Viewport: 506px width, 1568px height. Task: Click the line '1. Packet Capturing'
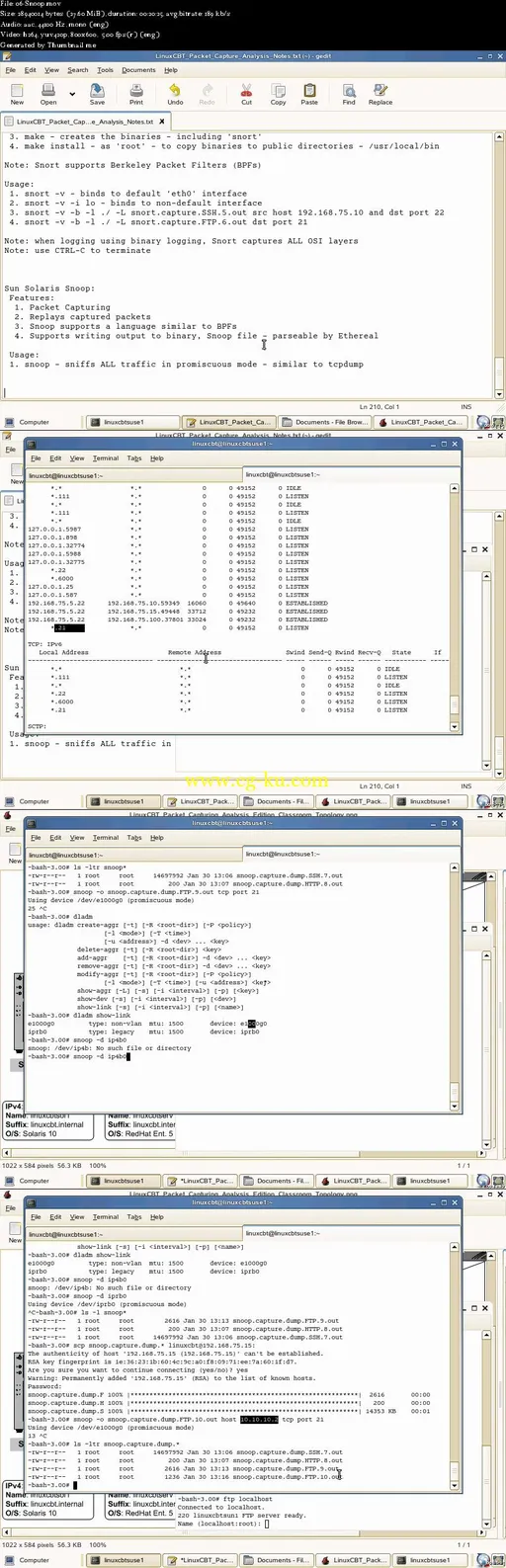[62, 307]
